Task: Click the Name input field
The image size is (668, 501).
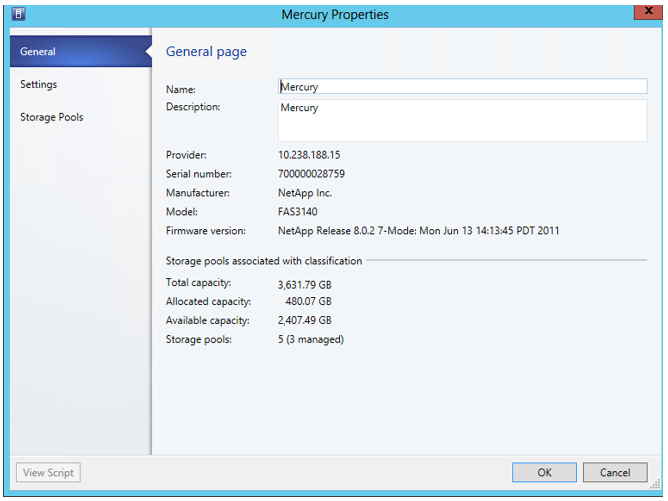Action: 463,86
